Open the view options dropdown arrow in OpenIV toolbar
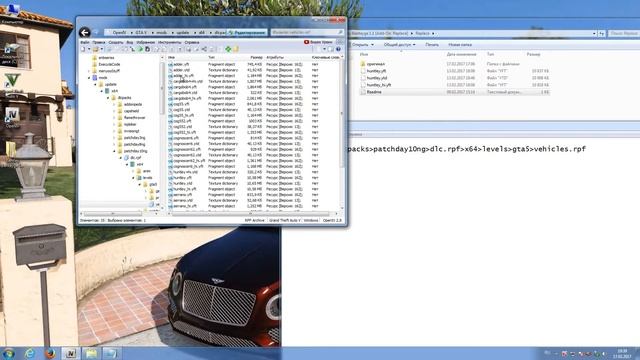The image size is (640, 360). pos(324,49)
